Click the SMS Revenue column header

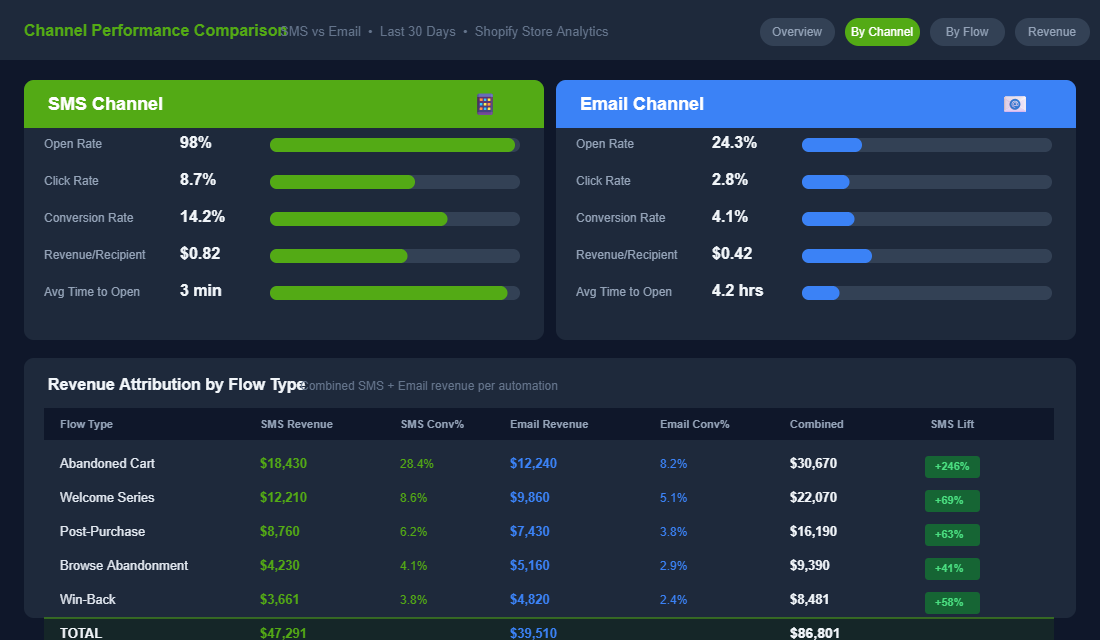[x=295, y=424]
